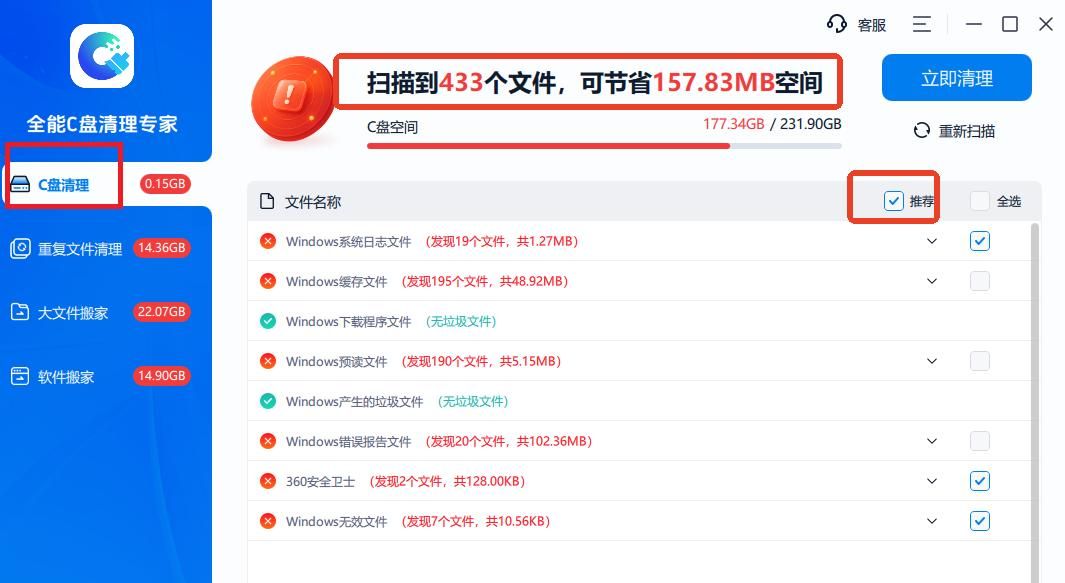Enable the 全选 checkbox
Viewport: 1065px width, 583px height.
[978, 201]
